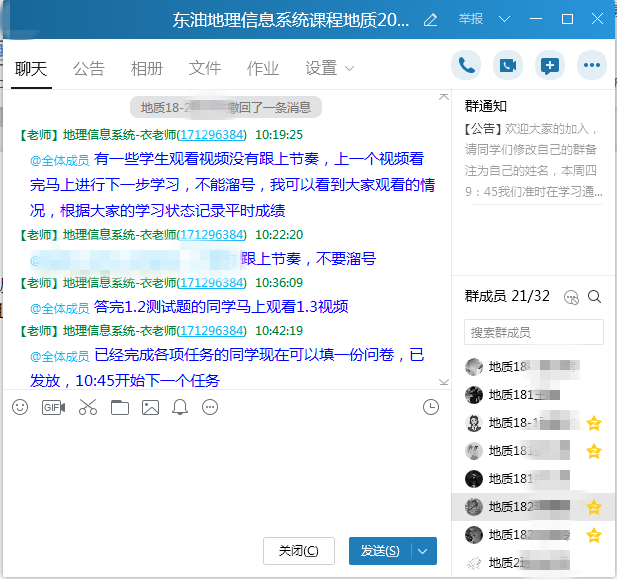
Task: Click the bell notification icon in the input toolbar
Action: tap(180, 407)
